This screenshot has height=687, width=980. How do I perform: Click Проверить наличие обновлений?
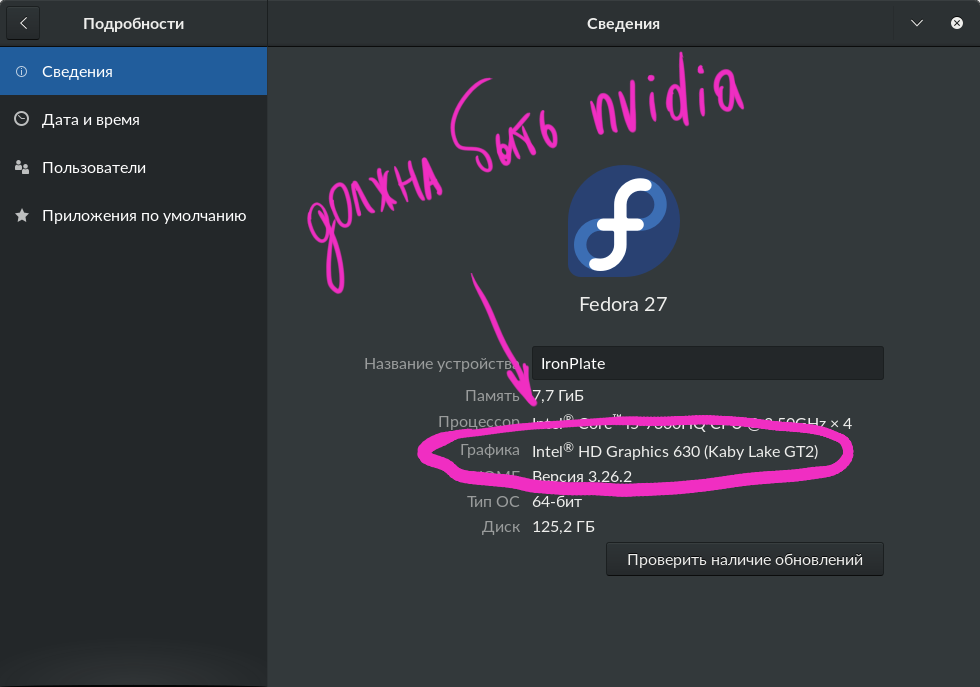[x=744, y=559]
